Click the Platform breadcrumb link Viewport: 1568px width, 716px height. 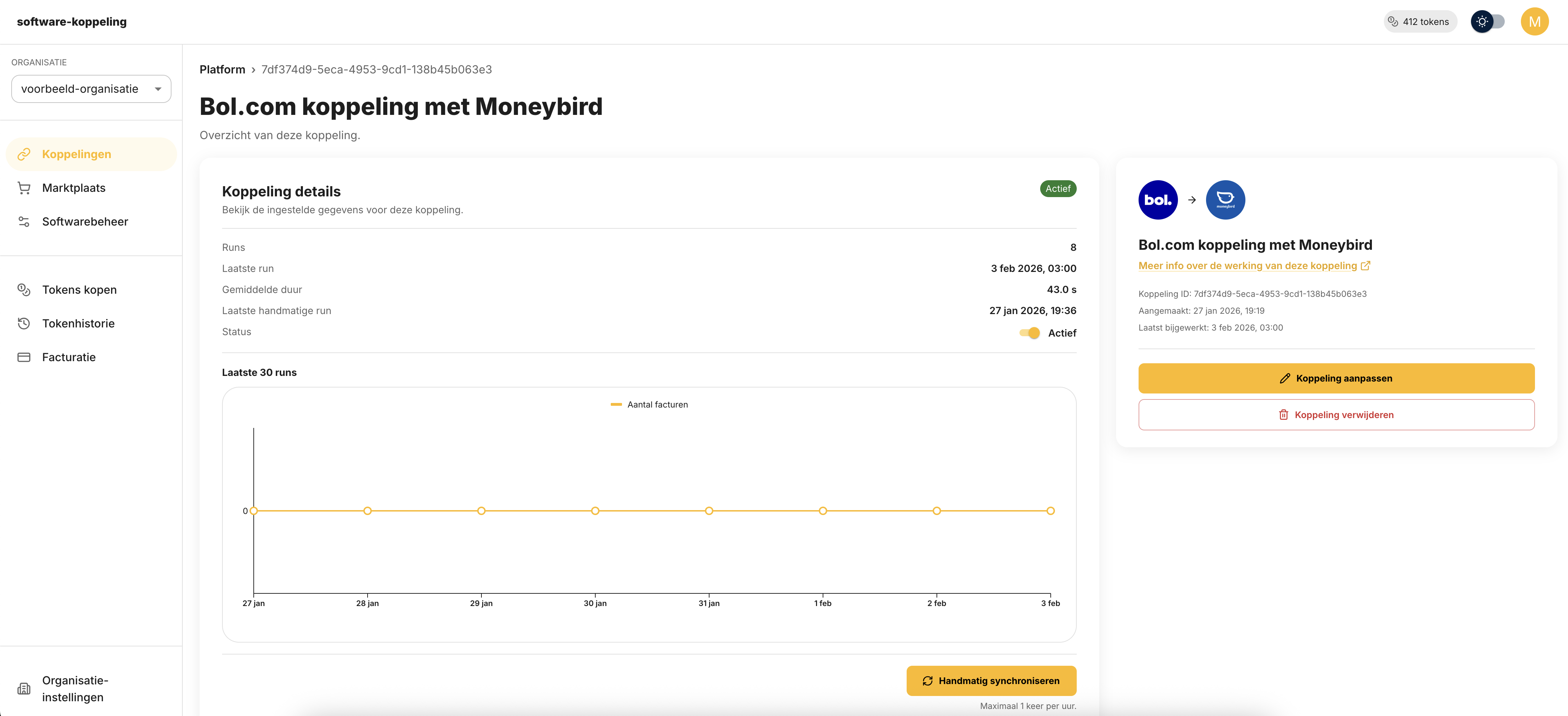222,69
